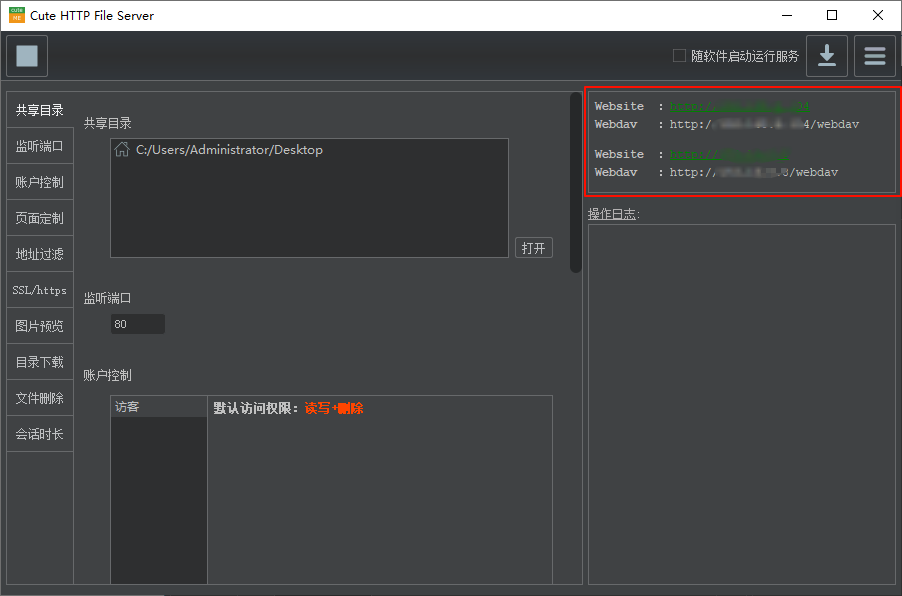Click the 读写+删除 permission text
The height and width of the screenshot is (596, 902).
pos(334,408)
